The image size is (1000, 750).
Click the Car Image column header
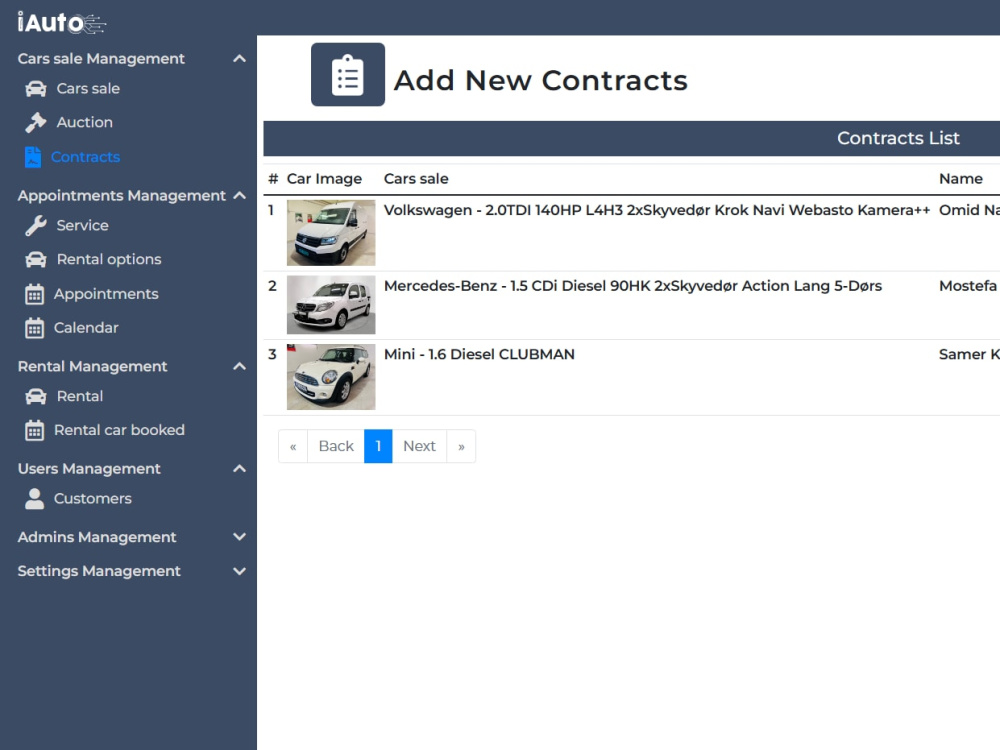[x=324, y=179]
